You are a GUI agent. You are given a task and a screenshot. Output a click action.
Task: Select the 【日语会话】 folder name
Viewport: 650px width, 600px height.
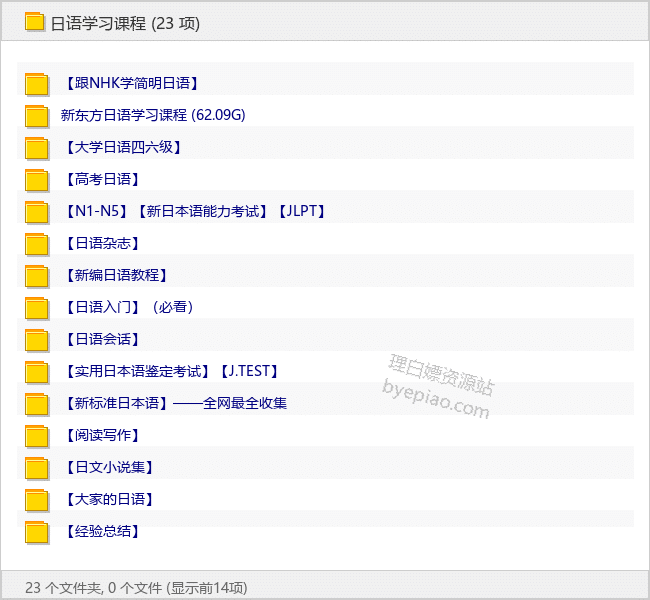102,339
